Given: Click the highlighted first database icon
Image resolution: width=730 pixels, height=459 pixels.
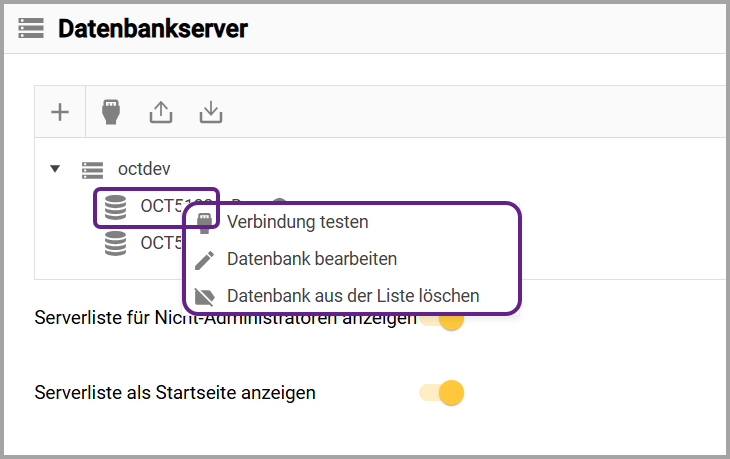Looking at the screenshot, I should tap(116, 207).
